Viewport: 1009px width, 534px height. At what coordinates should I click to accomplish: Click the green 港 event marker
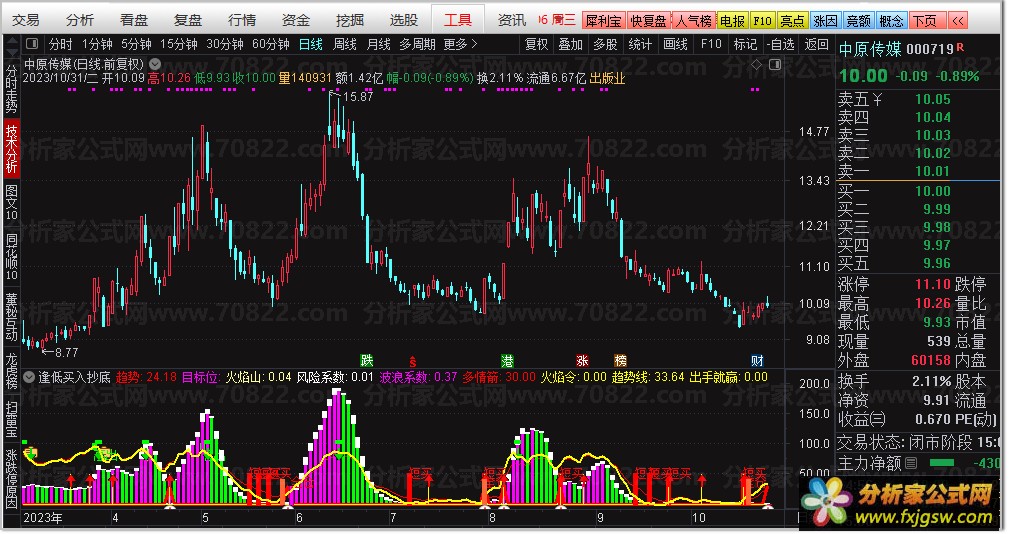pyautogui.click(x=508, y=360)
